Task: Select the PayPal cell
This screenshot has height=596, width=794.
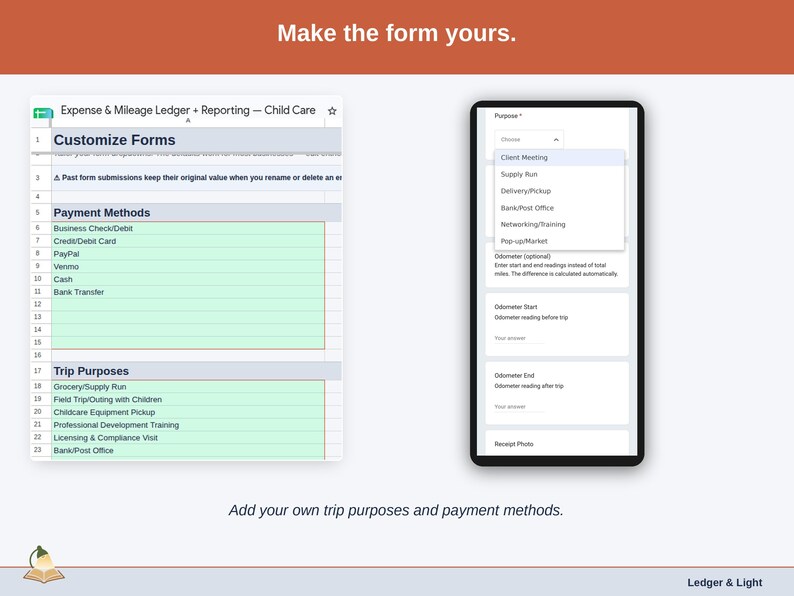Action: pos(188,254)
